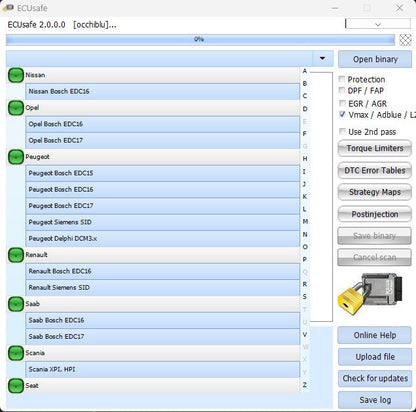Open the Torque Limiters tool
The height and width of the screenshot is (412, 416).
click(x=375, y=148)
